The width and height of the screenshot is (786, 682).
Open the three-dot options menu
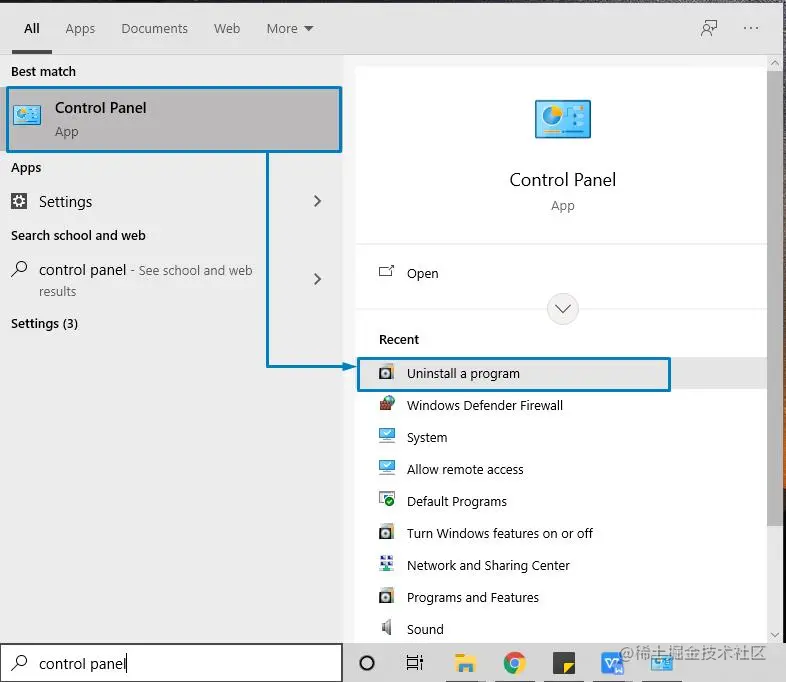pyautogui.click(x=751, y=28)
